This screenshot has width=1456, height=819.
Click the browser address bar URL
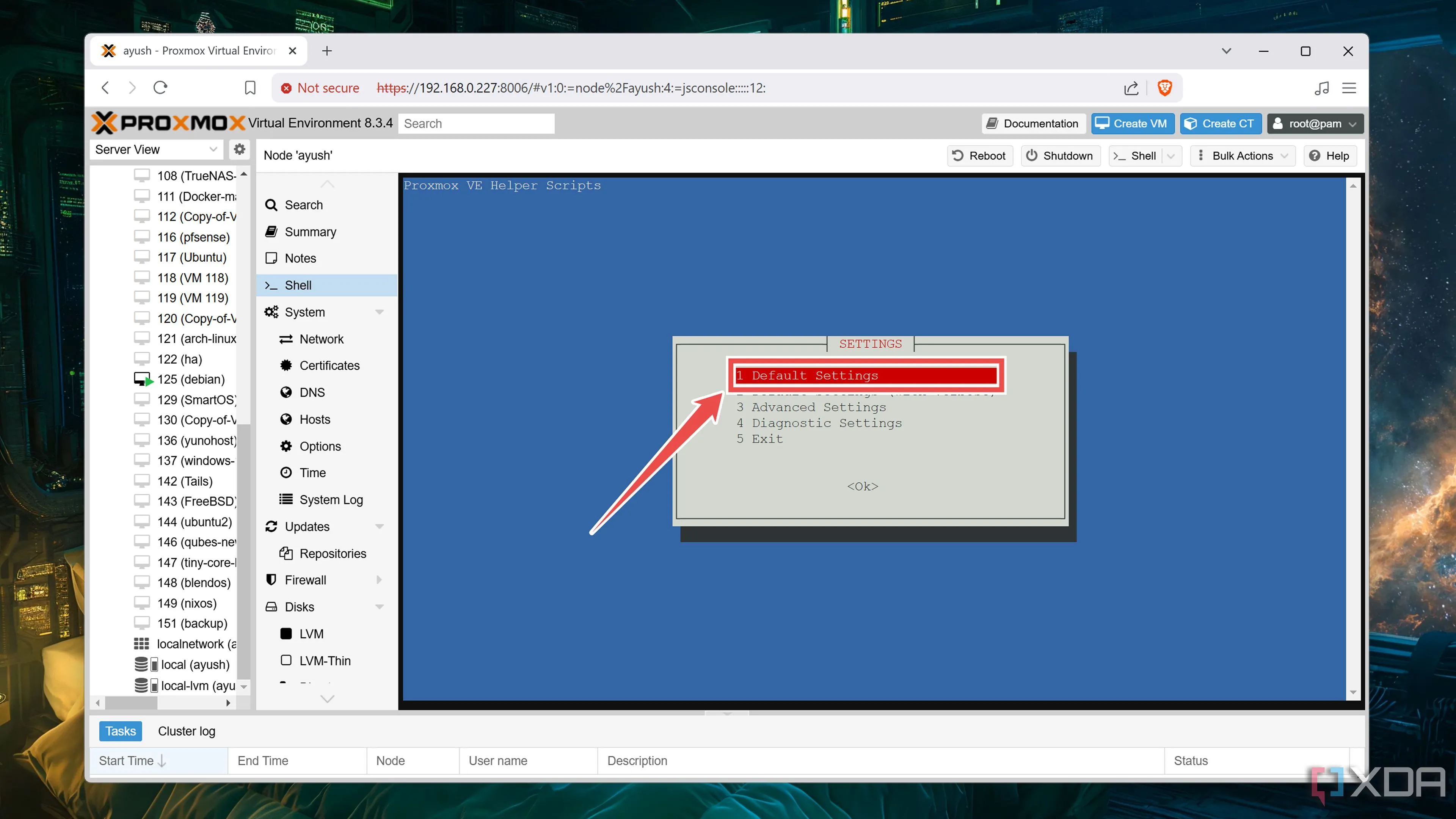(x=571, y=88)
